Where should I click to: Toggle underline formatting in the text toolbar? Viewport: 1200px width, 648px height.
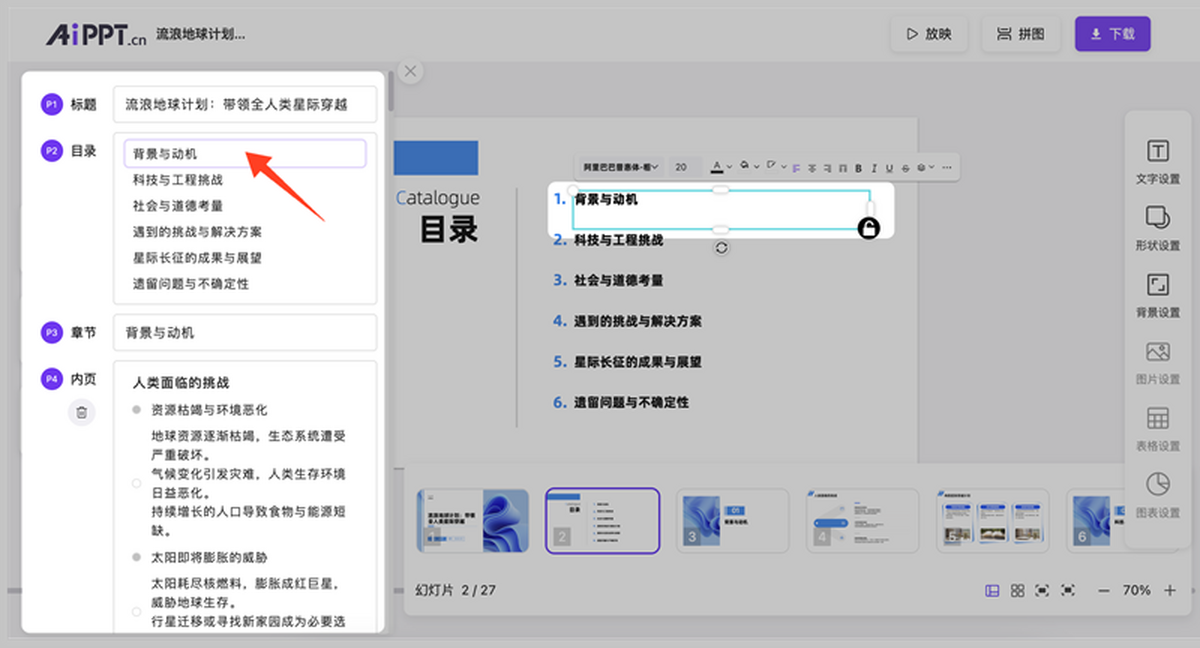click(x=889, y=167)
